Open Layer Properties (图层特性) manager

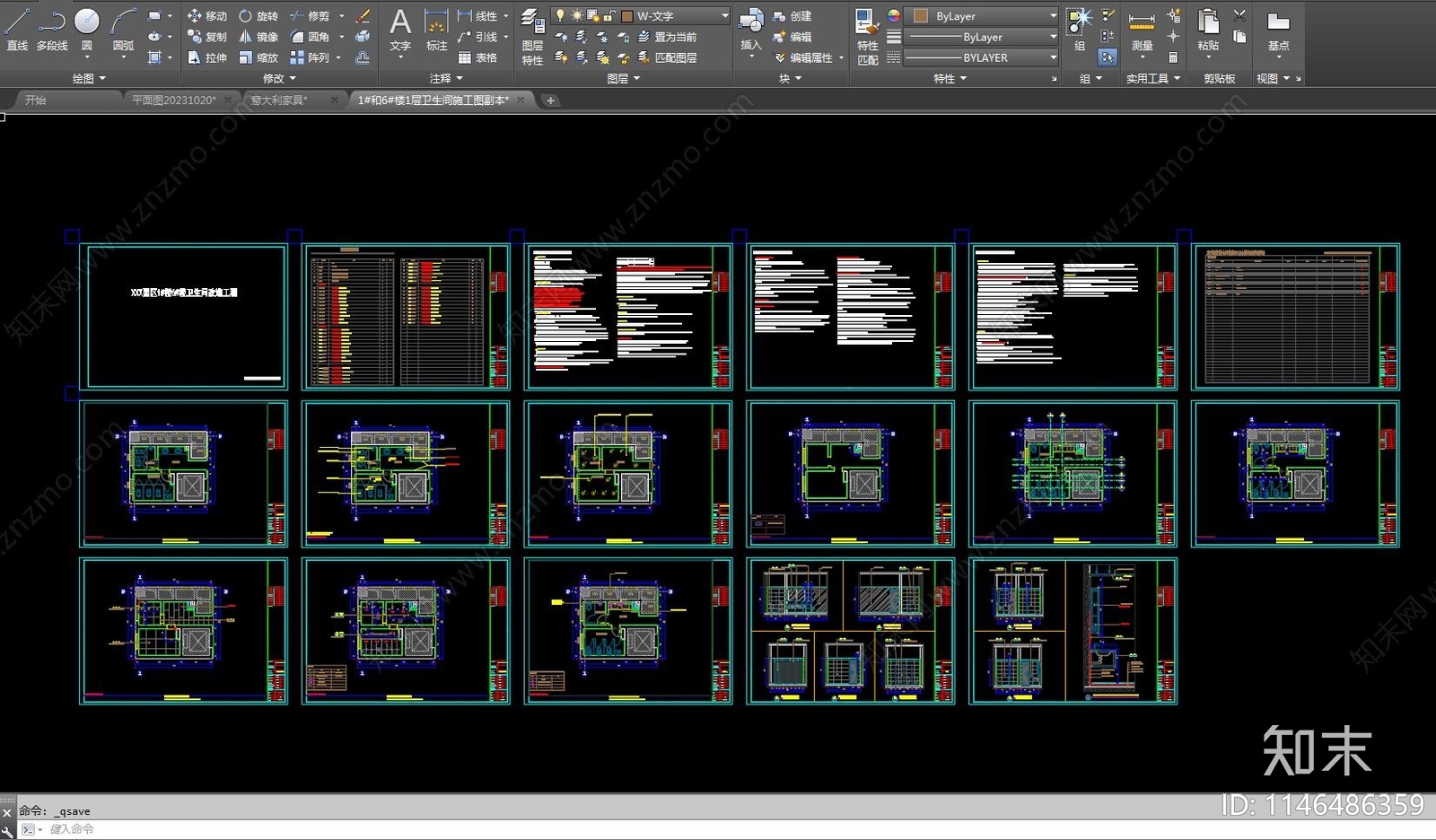532,36
